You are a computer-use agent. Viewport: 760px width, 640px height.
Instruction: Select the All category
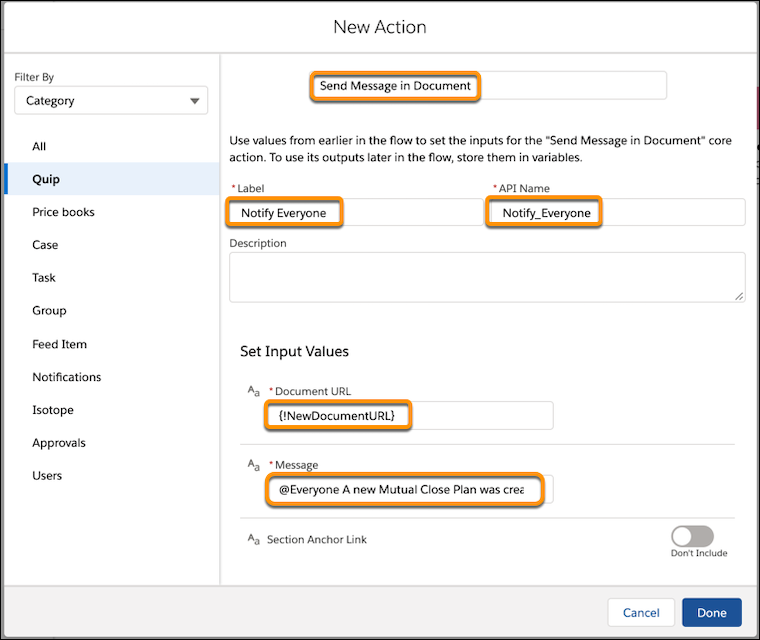coord(39,146)
